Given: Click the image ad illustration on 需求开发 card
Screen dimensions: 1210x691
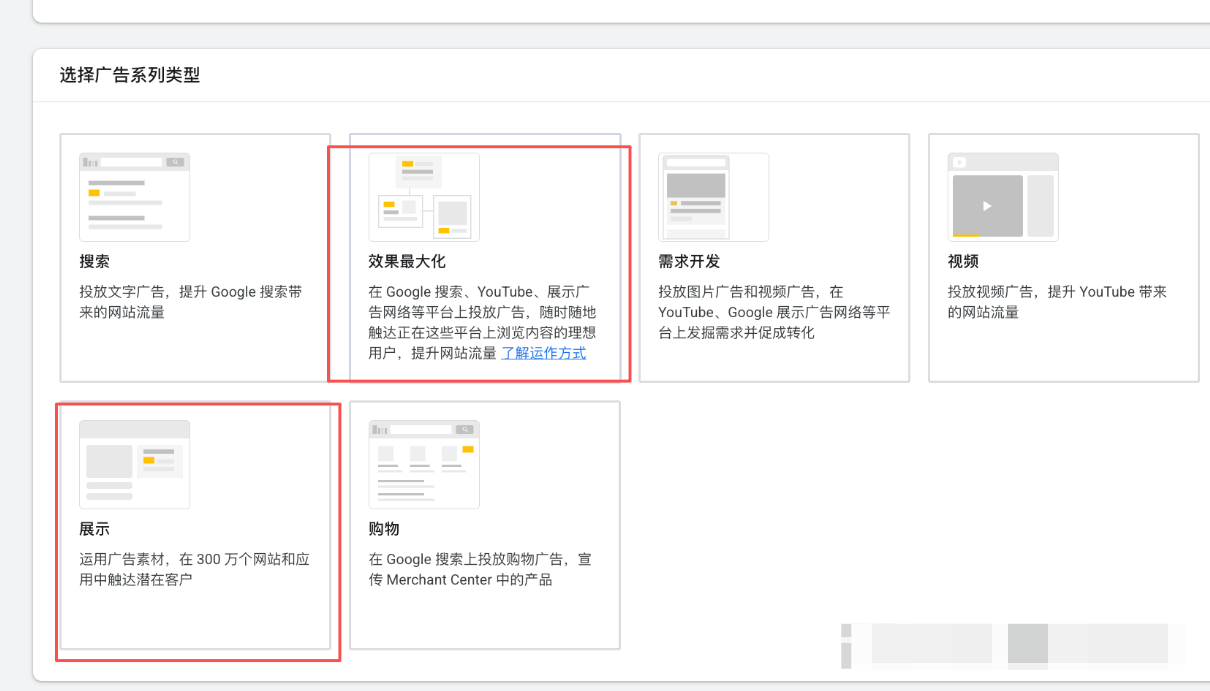Looking at the screenshot, I should [x=713, y=197].
